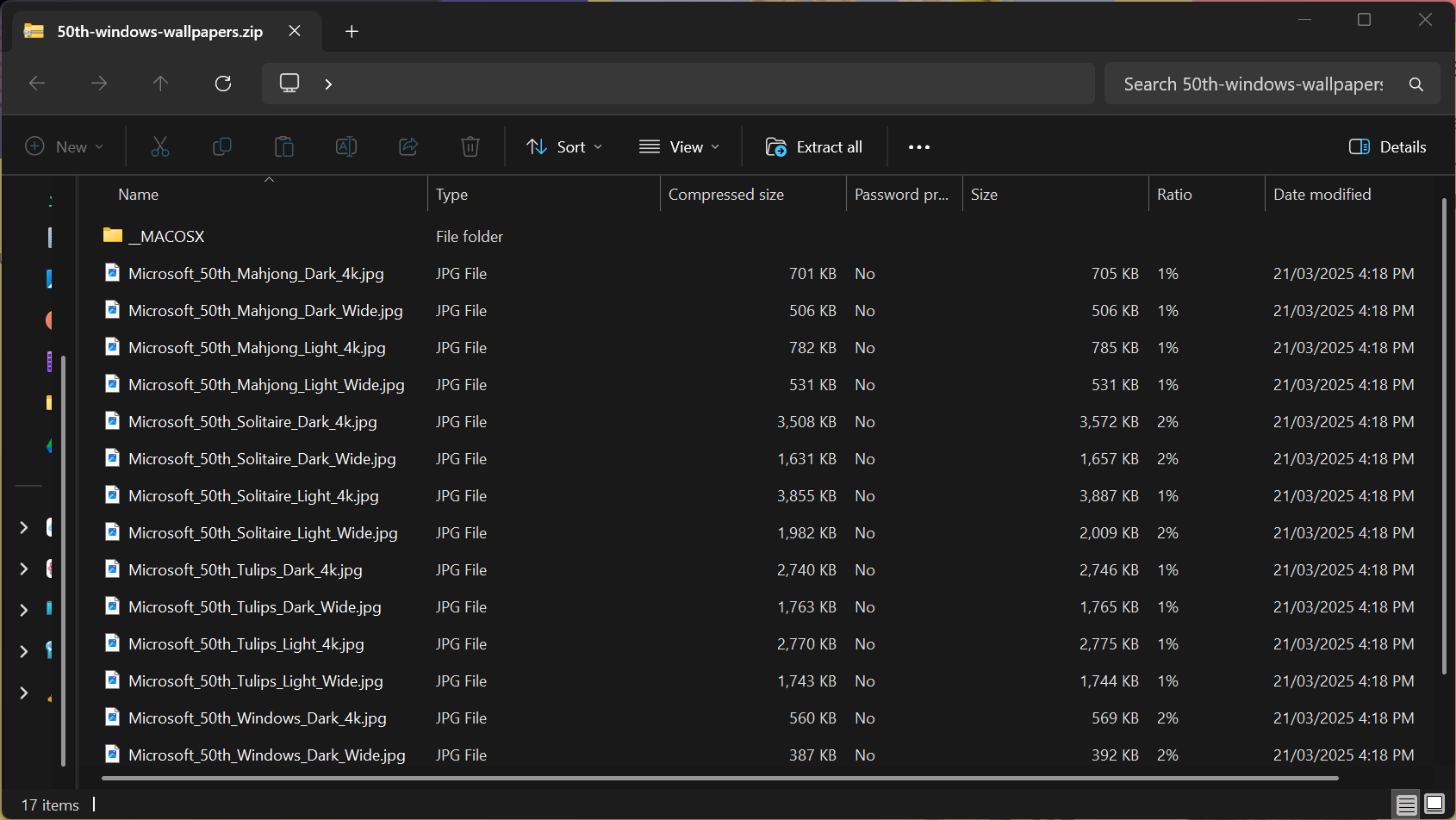The width and height of the screenshot is (1456, 820).
Task: Select Microsoft_50th_Tulips_Dark_4k.jpg file
Action: click(x=246, y=570)
